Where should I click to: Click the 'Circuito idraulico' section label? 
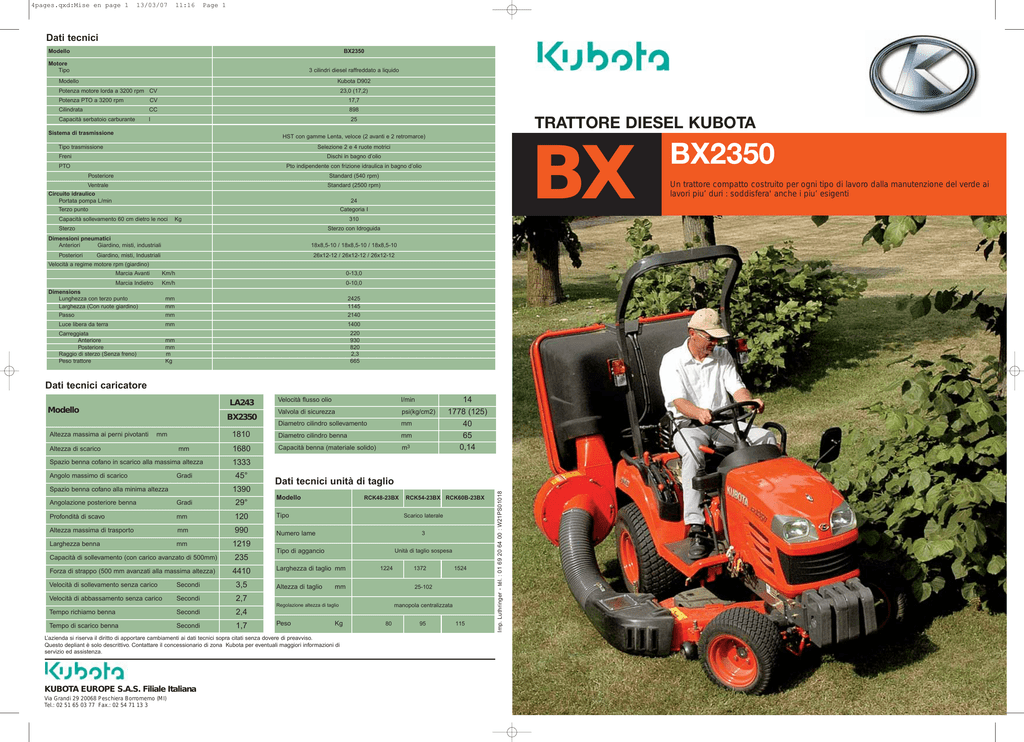pyautogui.click(x=72, y=194)
